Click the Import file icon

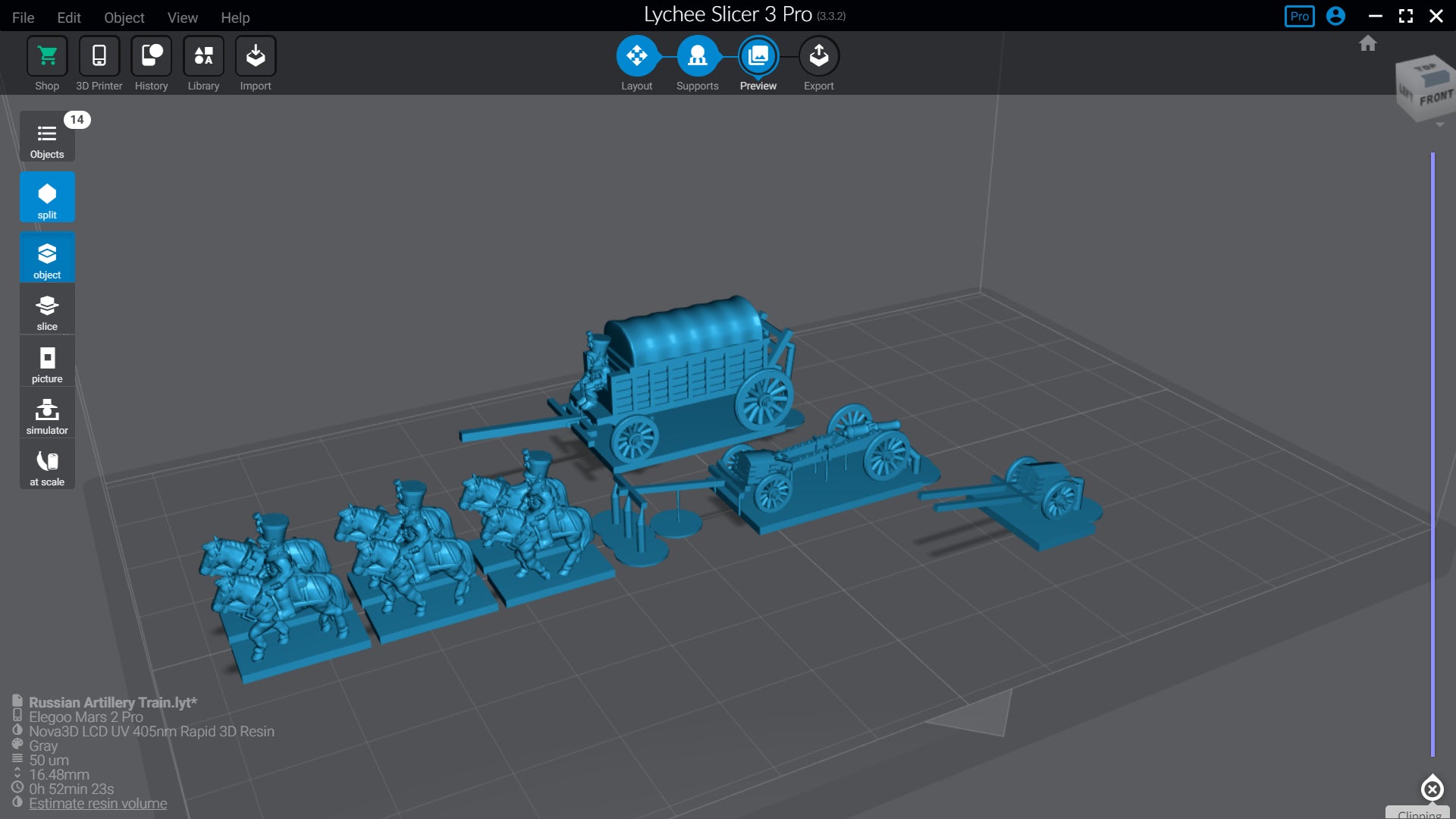click(x=256, y=56)
